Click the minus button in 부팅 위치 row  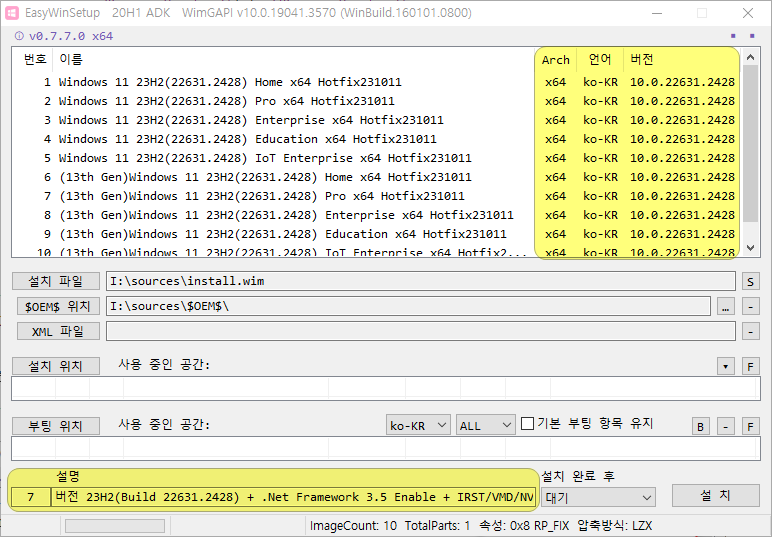point(726,426)
